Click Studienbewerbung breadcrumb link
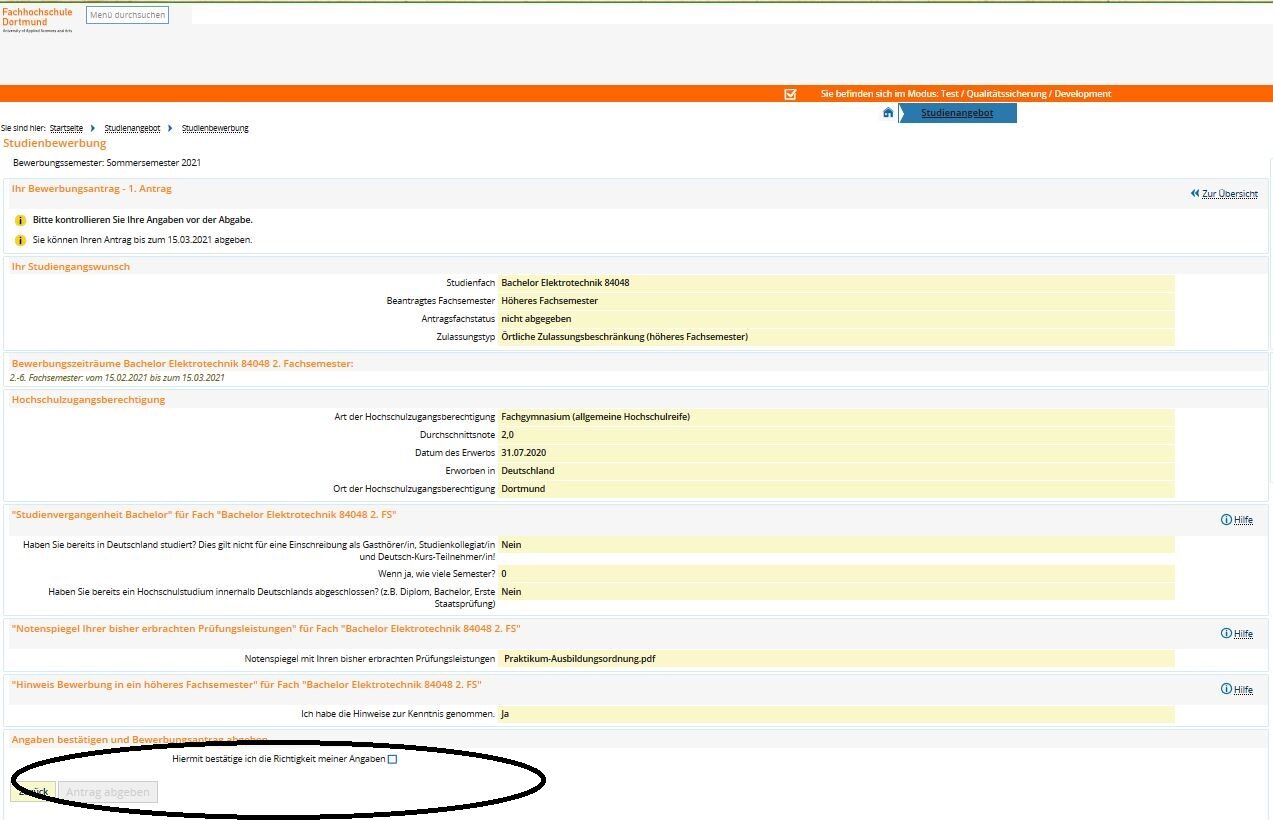Image resolution: width=1273 pixels, height=820 pixels. point(215,128)
